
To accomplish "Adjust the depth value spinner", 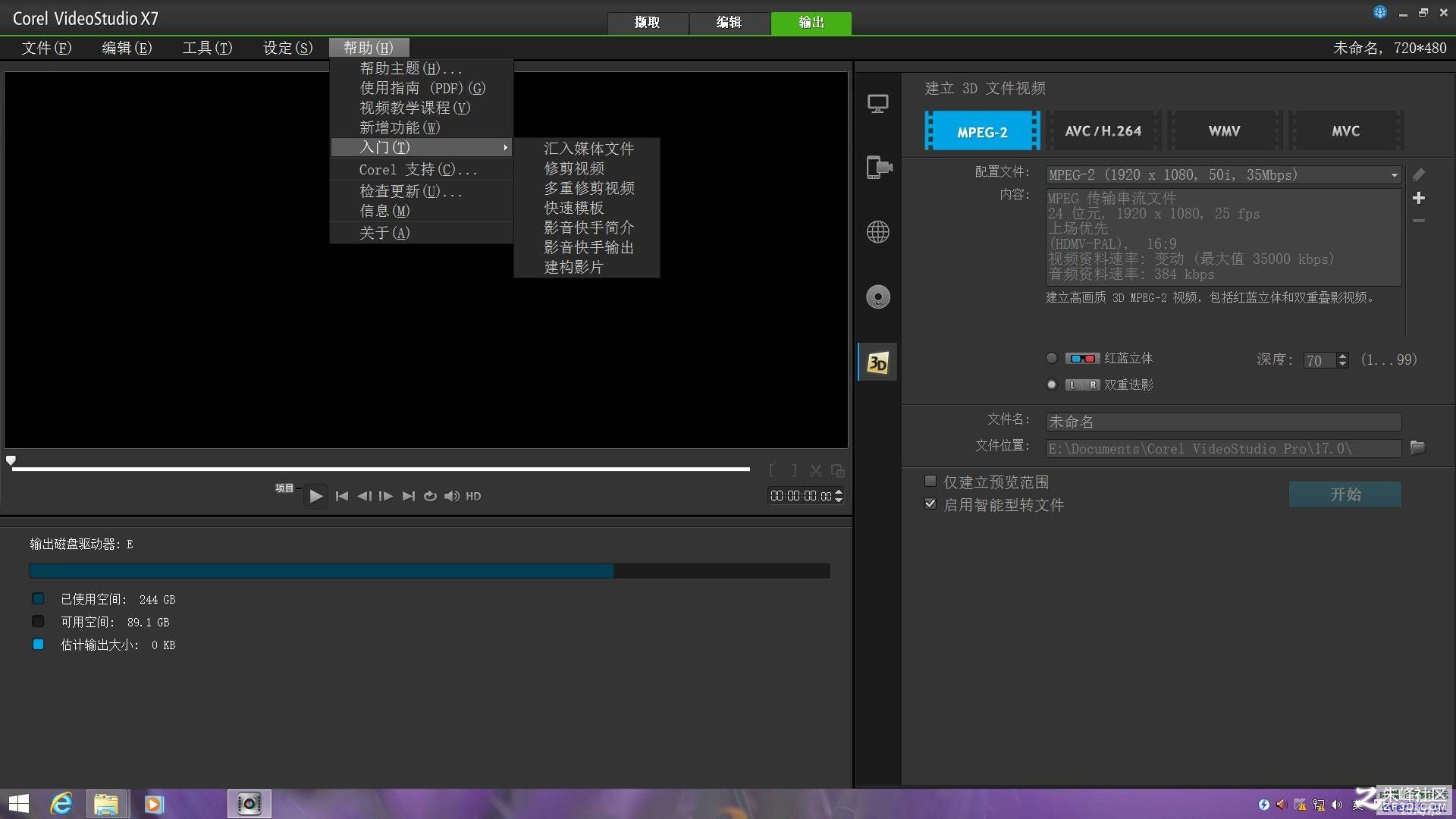I will point(1342,360).
